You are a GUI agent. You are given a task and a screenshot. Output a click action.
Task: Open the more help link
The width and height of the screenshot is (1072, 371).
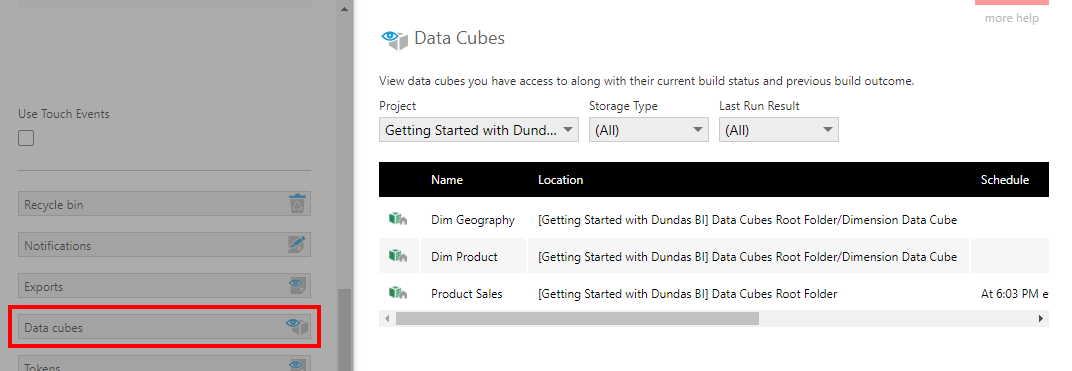click(1012, 18)
